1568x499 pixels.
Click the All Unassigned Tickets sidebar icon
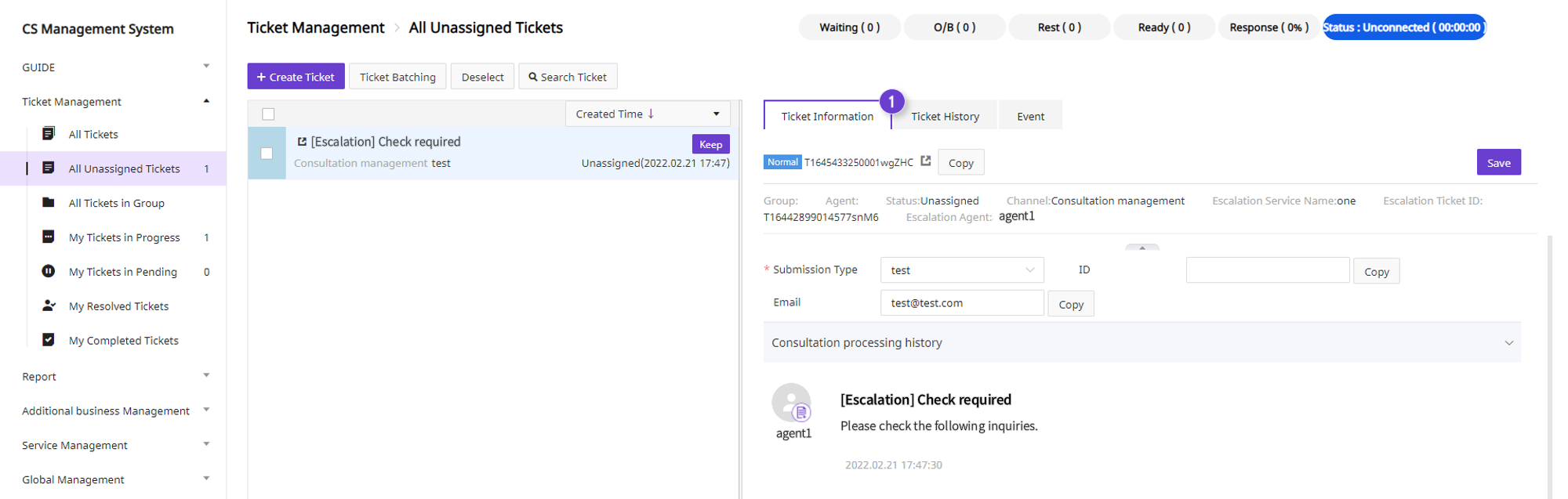48,168
